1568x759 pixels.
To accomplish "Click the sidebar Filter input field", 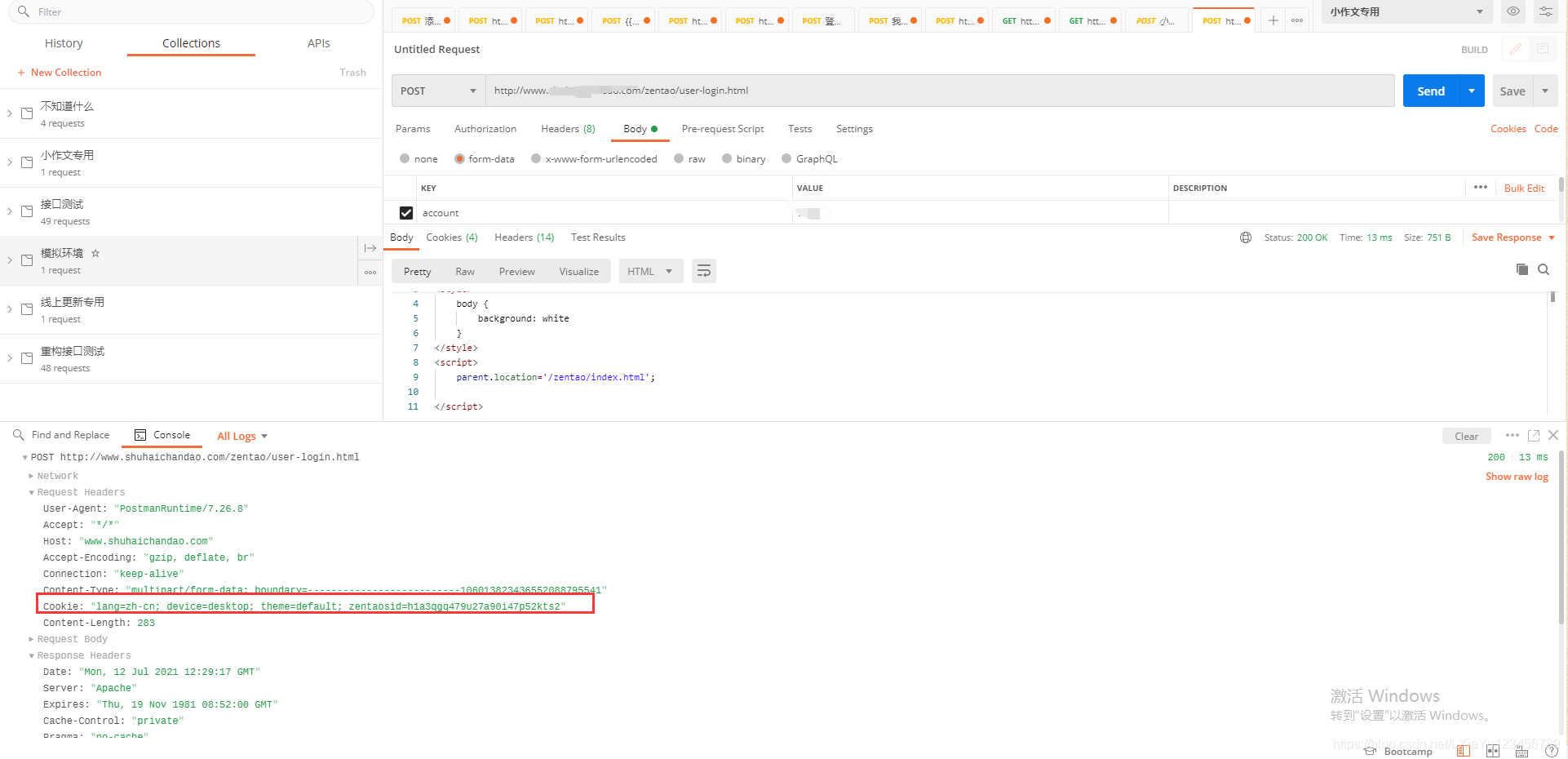I will coord(191,11).
